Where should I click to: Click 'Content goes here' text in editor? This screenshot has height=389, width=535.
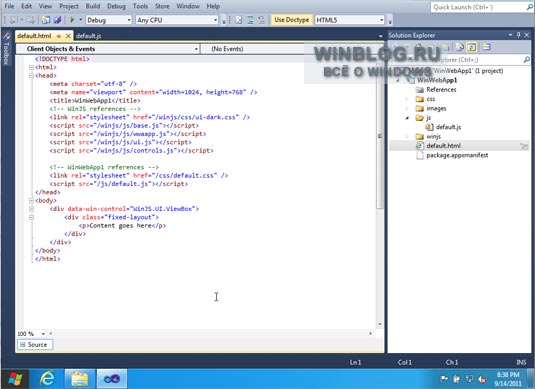120,226
